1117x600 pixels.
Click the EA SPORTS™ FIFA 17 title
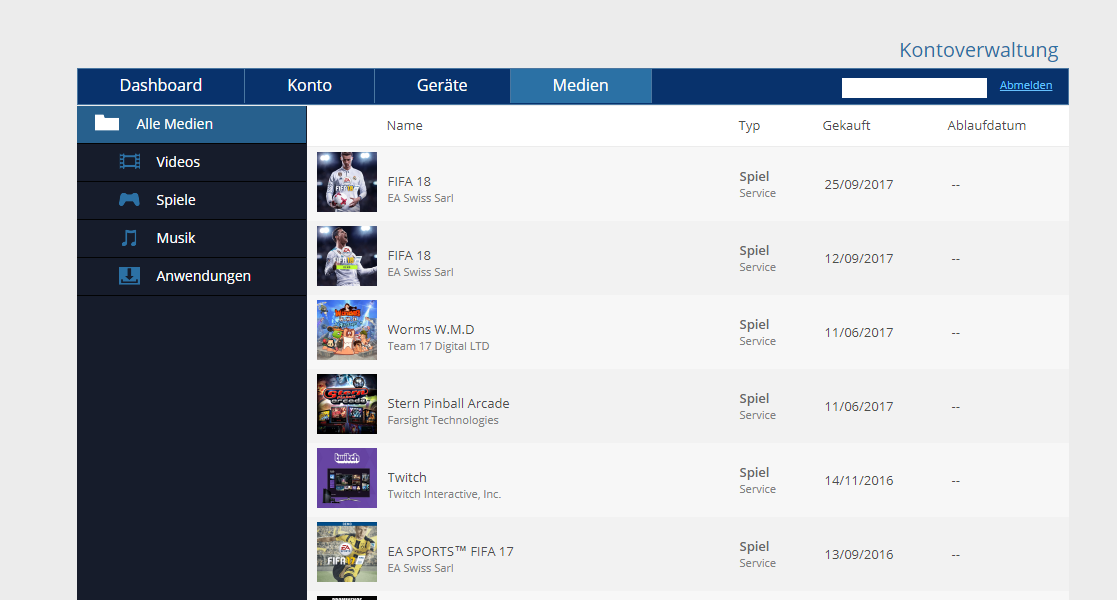(450, 552)
